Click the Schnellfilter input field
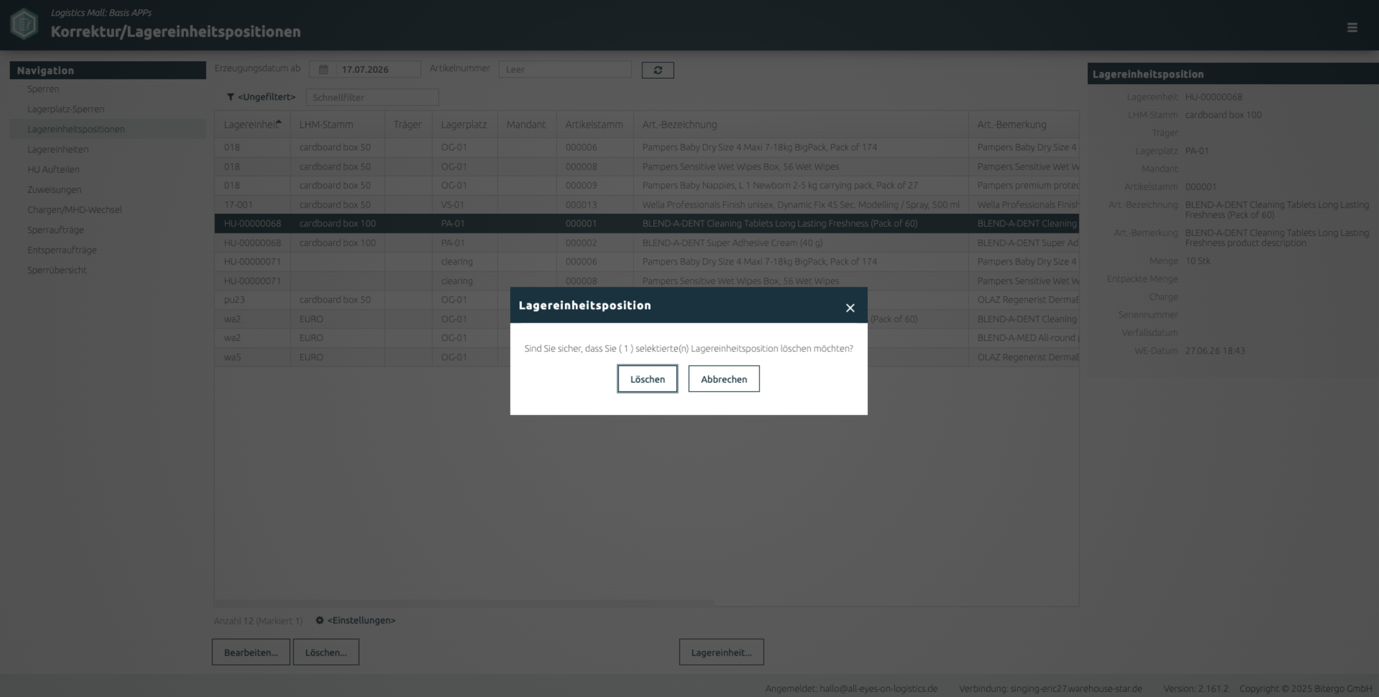The width and height of the screenshot is (1379, 697). [372, 98]
